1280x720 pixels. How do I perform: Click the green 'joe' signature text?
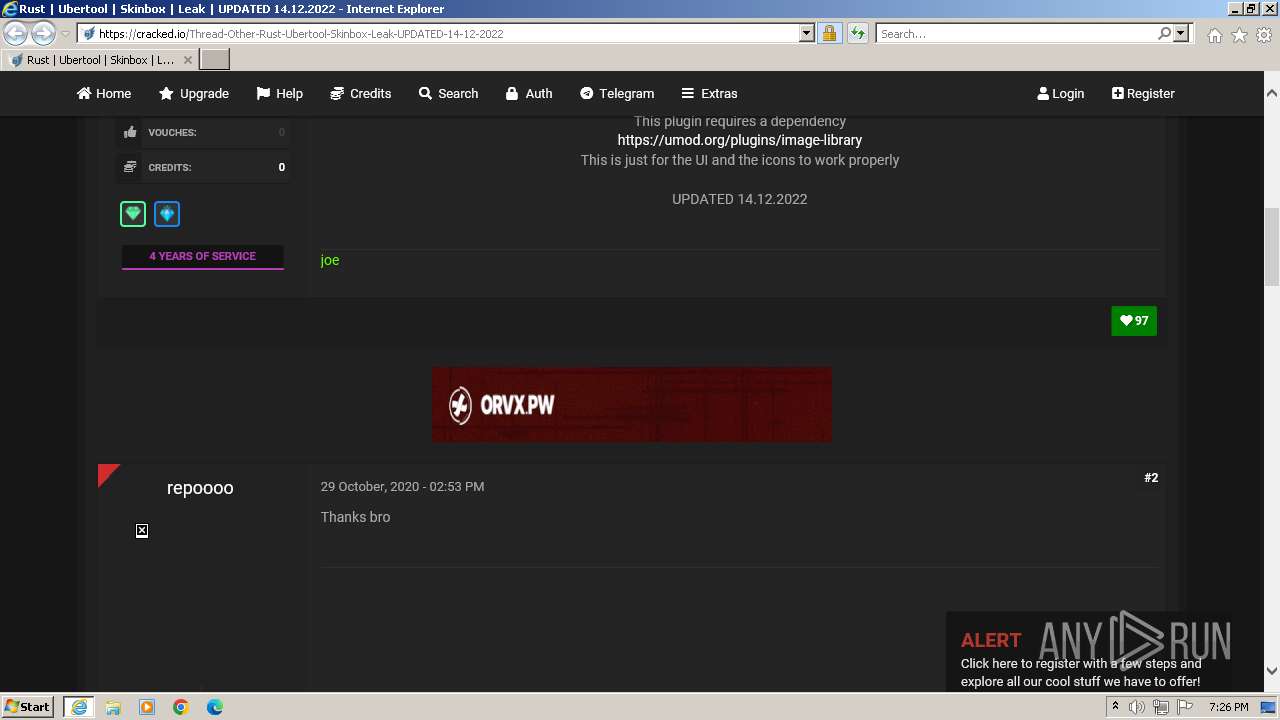(x=330, y=260)
